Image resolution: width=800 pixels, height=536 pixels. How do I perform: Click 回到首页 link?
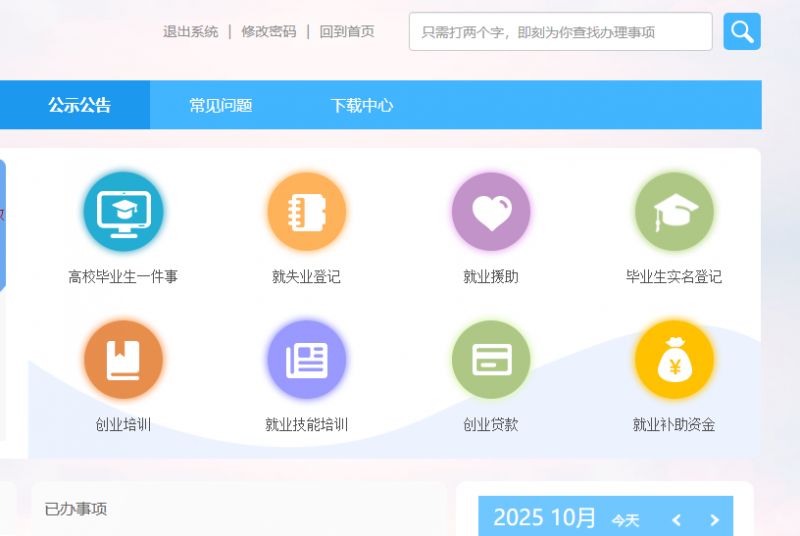[x=347, y=32]
